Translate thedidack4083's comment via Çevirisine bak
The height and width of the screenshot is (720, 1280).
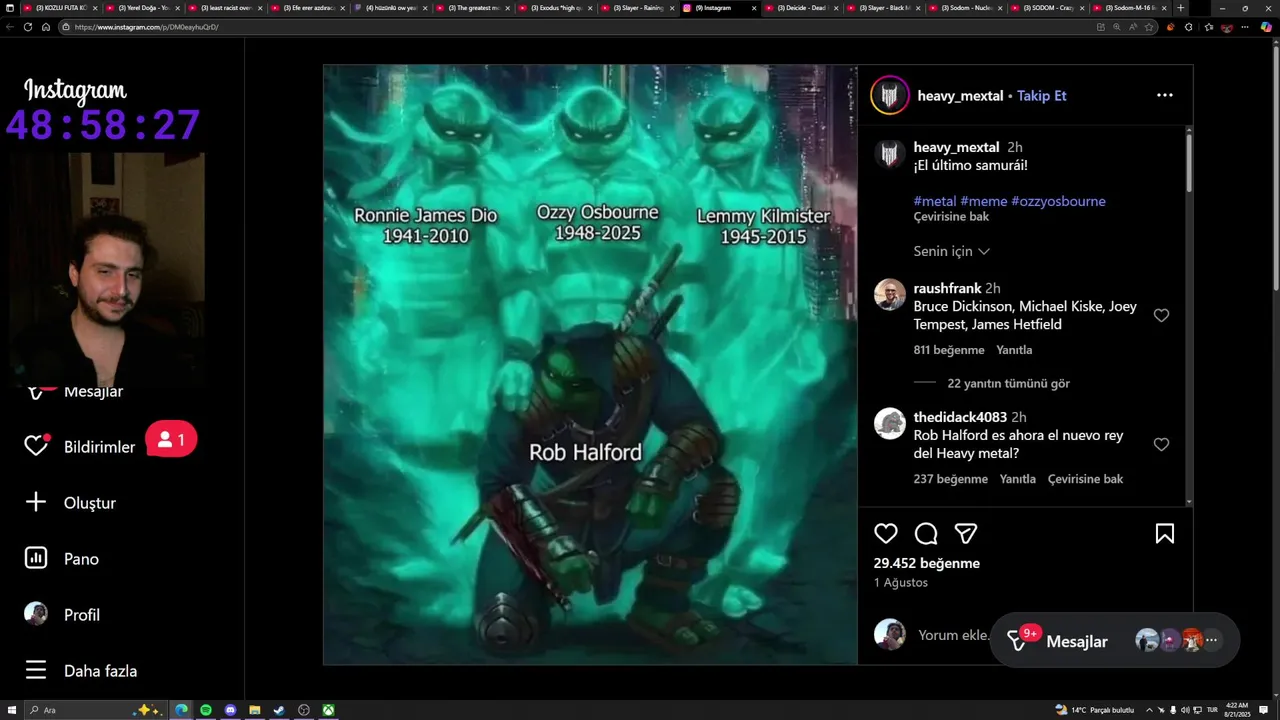click(x=1086, y=479)
